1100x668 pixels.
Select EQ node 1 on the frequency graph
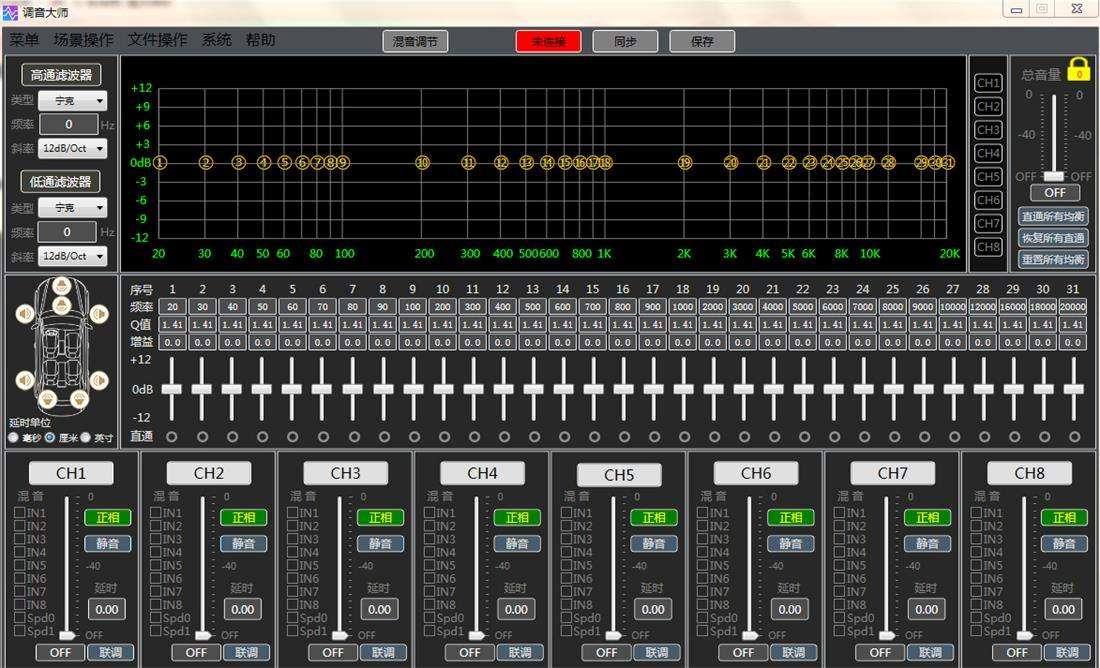(x=160, y=163)
